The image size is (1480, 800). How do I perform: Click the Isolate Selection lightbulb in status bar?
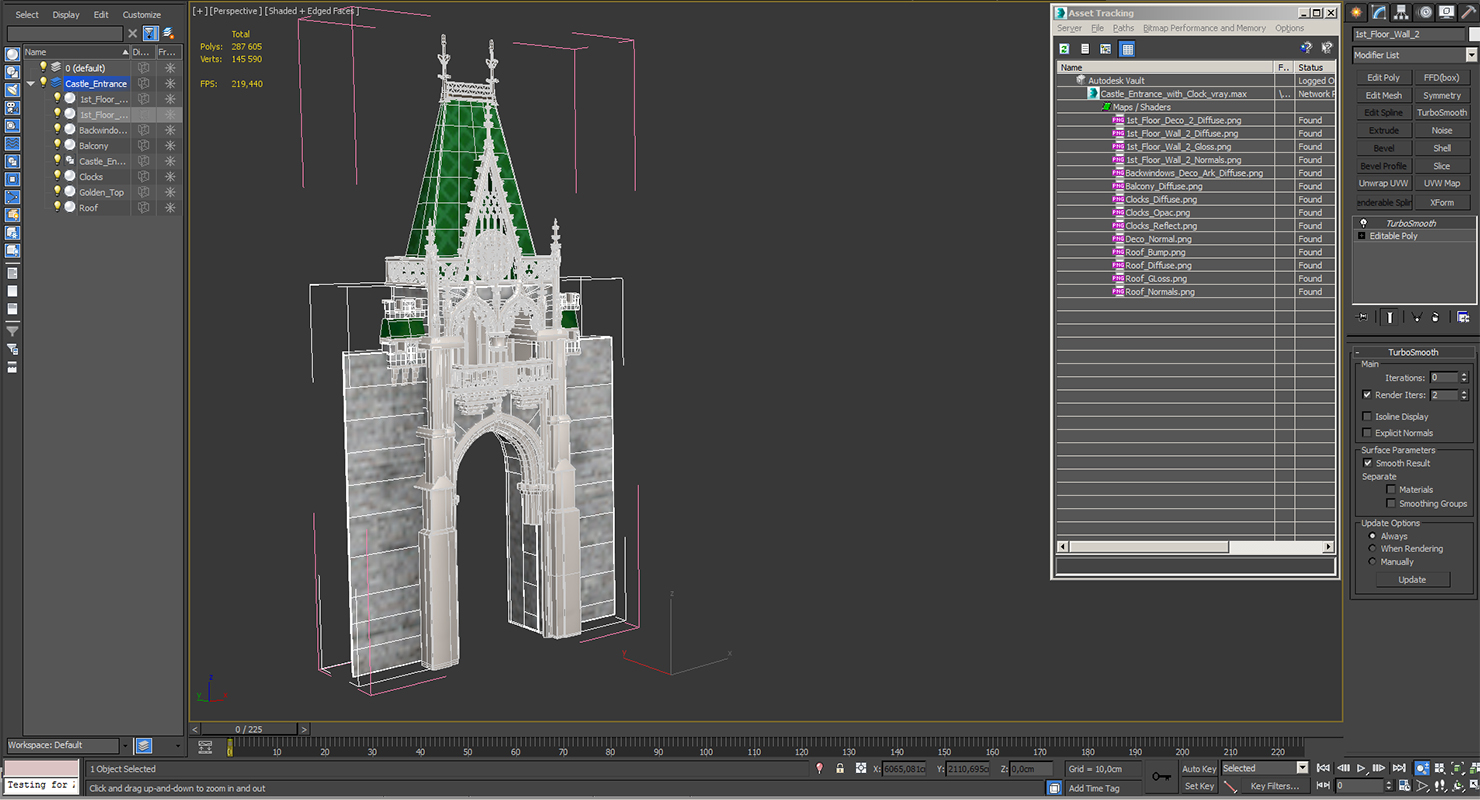[820, 768]
